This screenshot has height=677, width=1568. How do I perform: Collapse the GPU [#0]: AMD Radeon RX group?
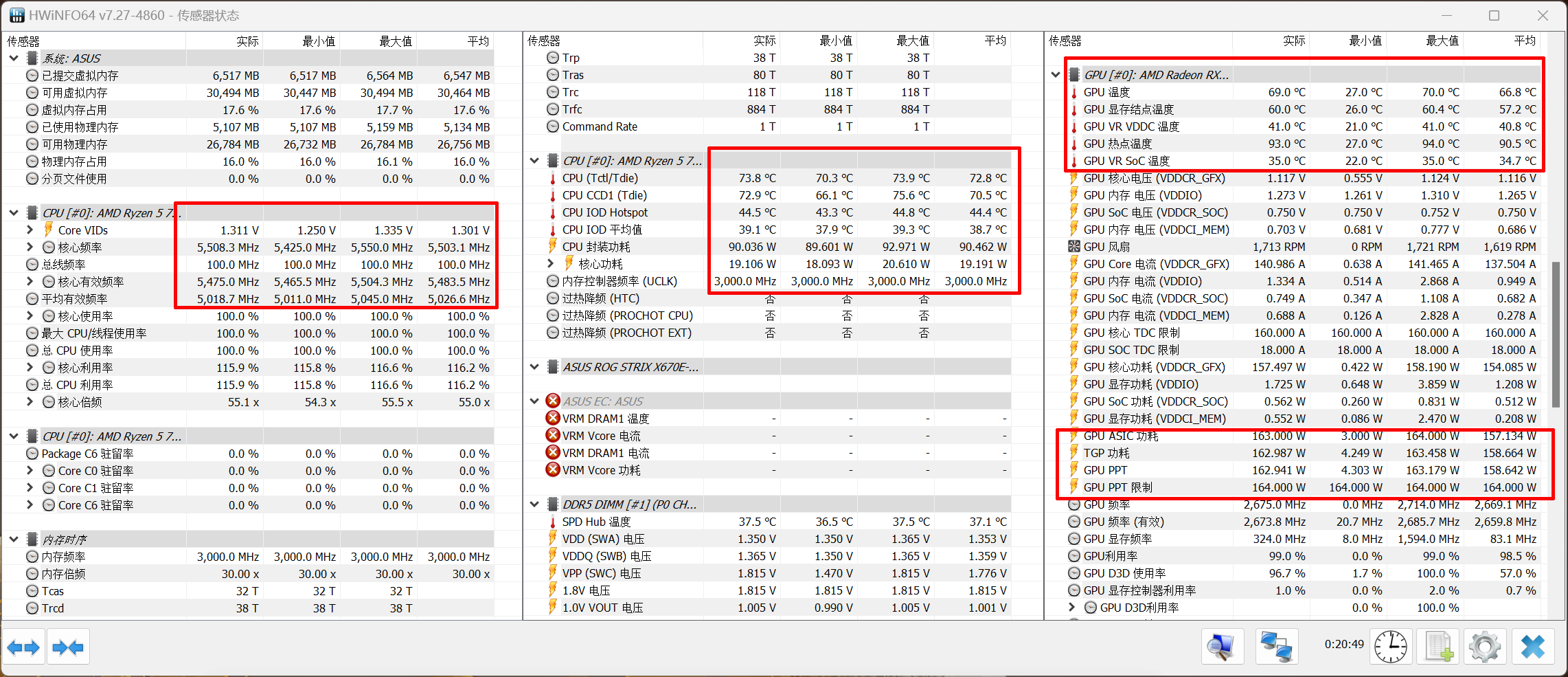point(1056,75)
